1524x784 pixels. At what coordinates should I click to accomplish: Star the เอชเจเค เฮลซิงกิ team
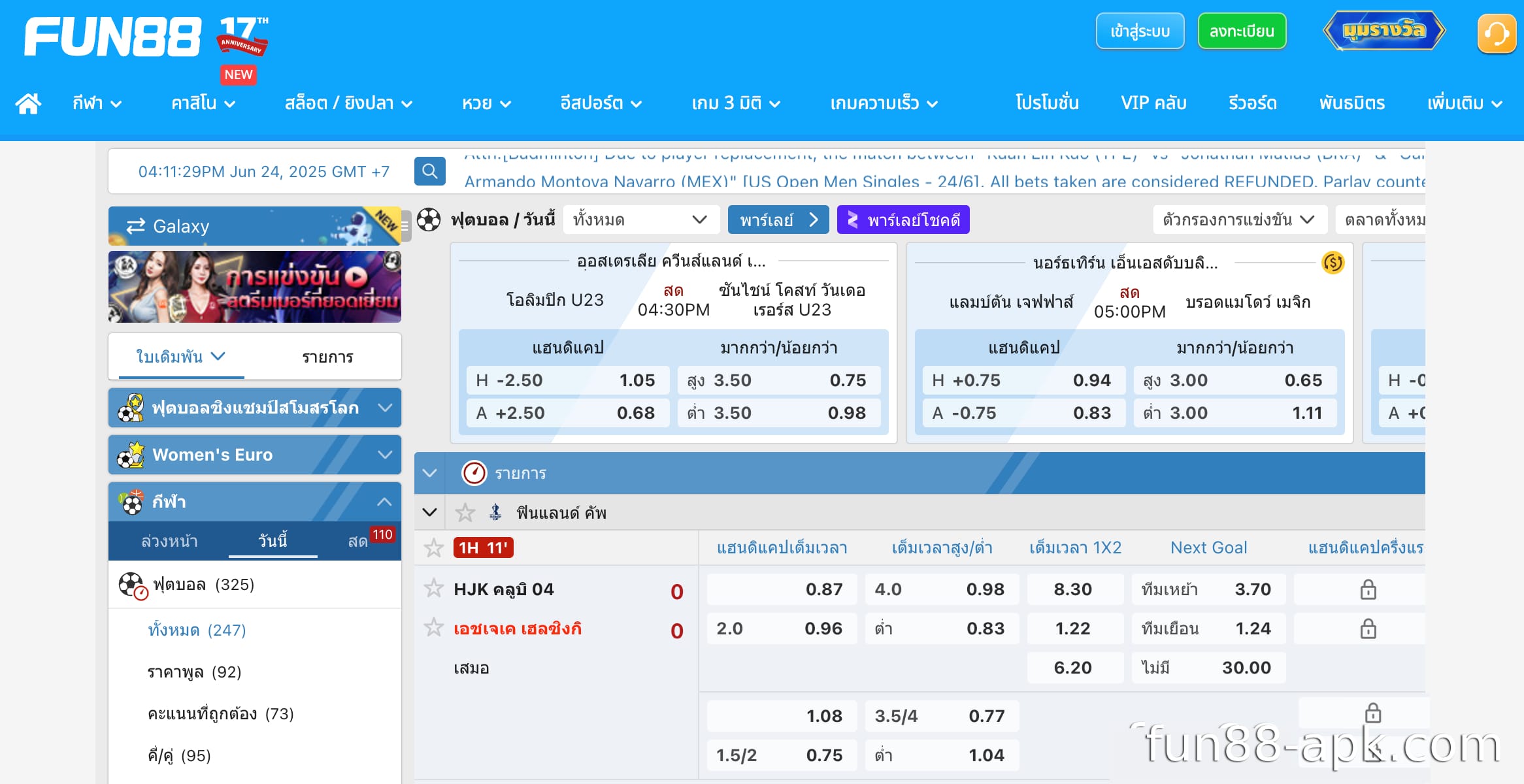(433, 628)
